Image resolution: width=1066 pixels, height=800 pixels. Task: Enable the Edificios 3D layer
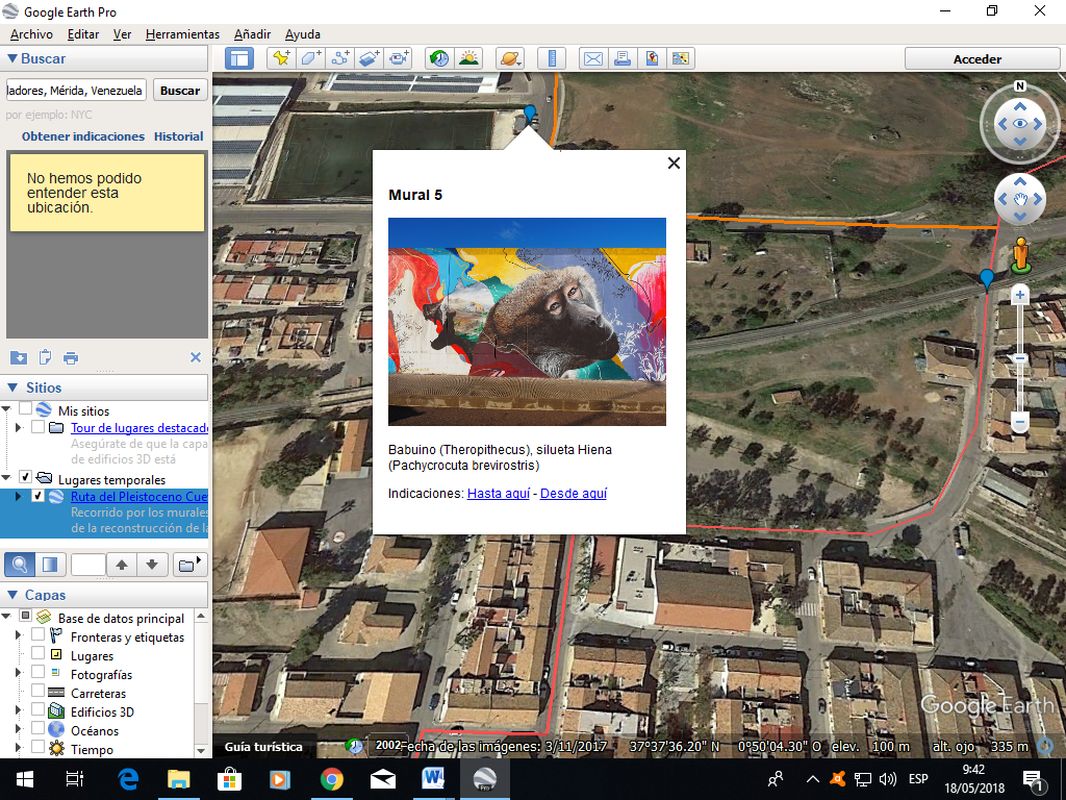coord(38,710)
